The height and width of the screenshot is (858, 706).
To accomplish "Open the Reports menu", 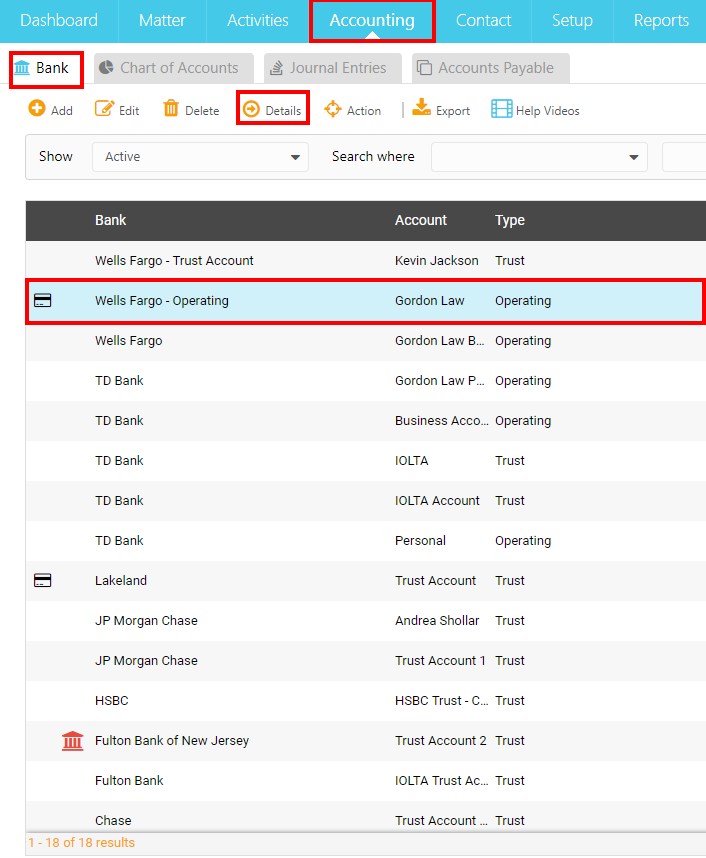I will point(661,21).
